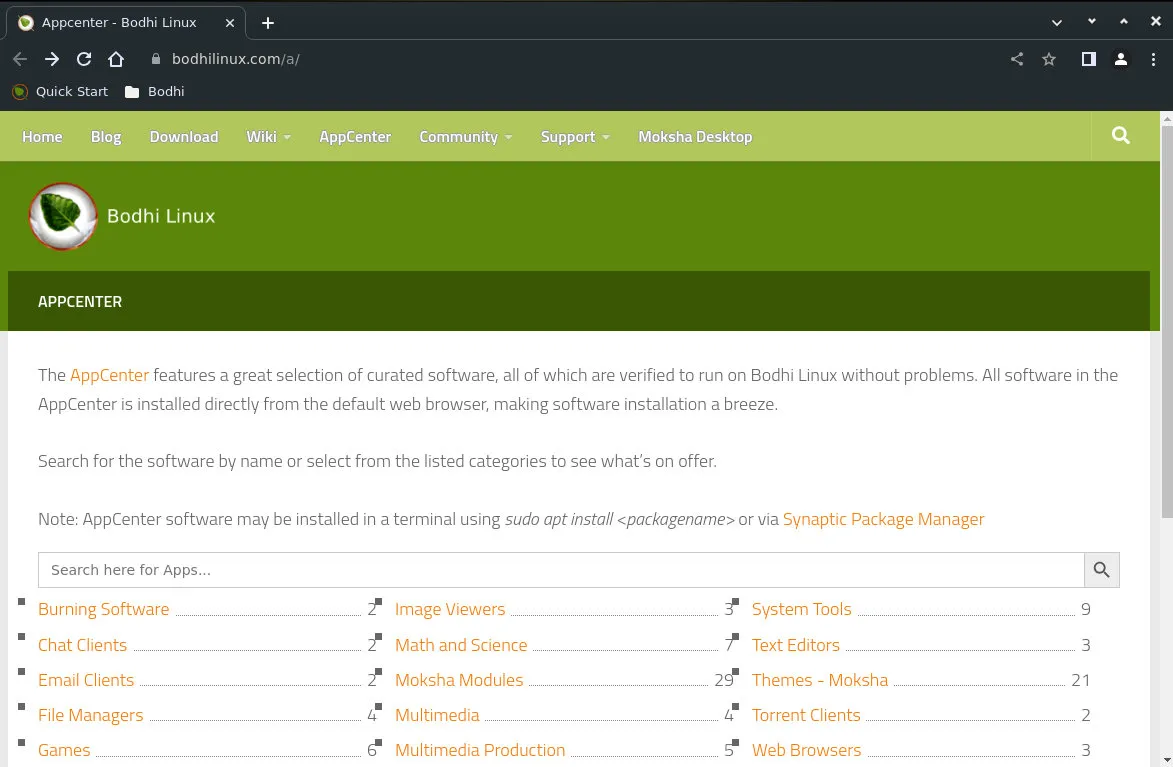Open the Email Clients category
The height and width of the screenshot is (767, 1173).
[x=86, y=680]
